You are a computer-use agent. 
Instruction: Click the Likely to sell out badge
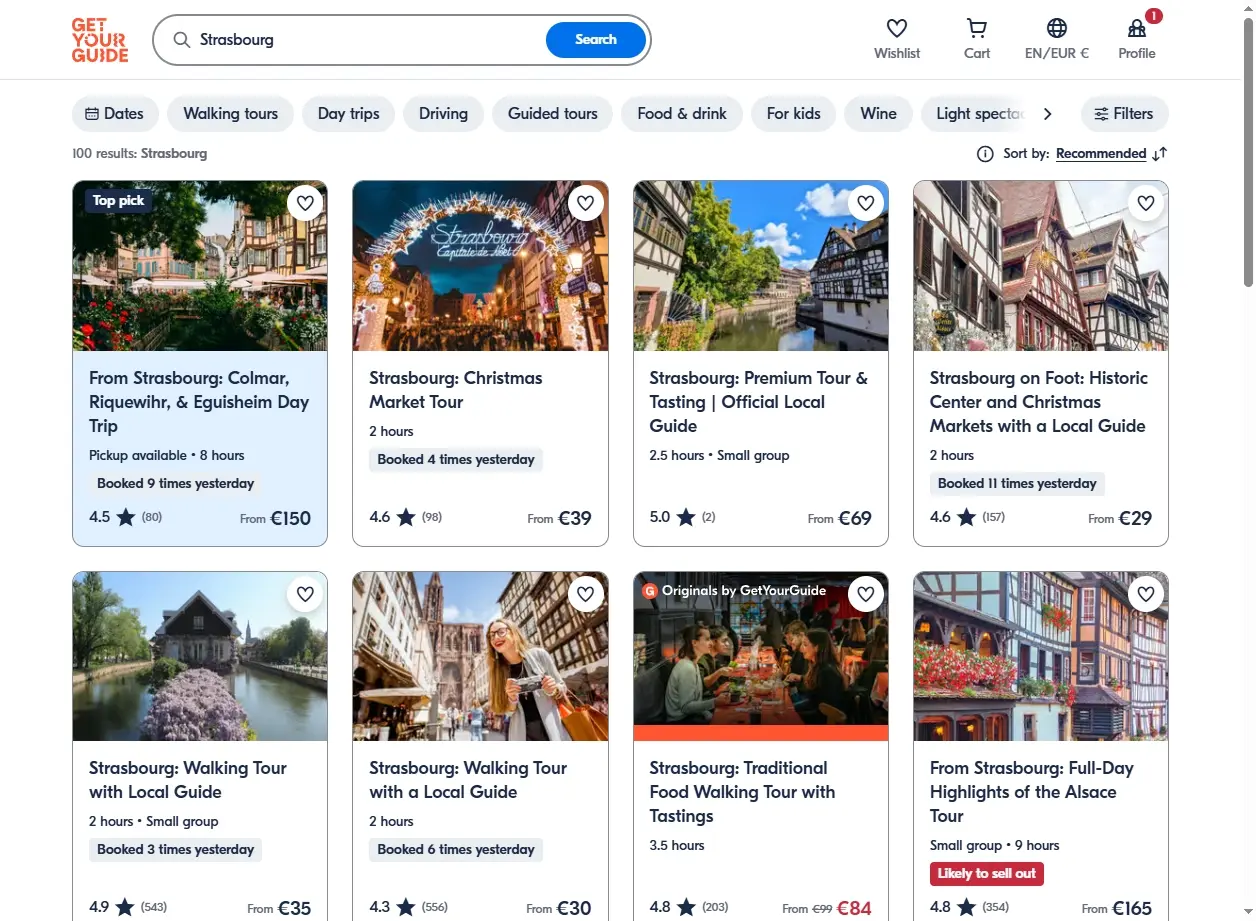tap(987, 873)
